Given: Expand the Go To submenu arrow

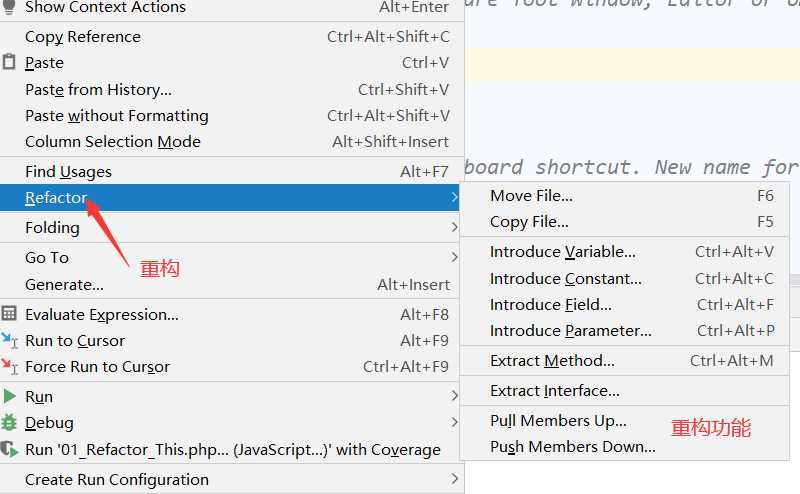Looking at the screenshot, I should point(454,257).
